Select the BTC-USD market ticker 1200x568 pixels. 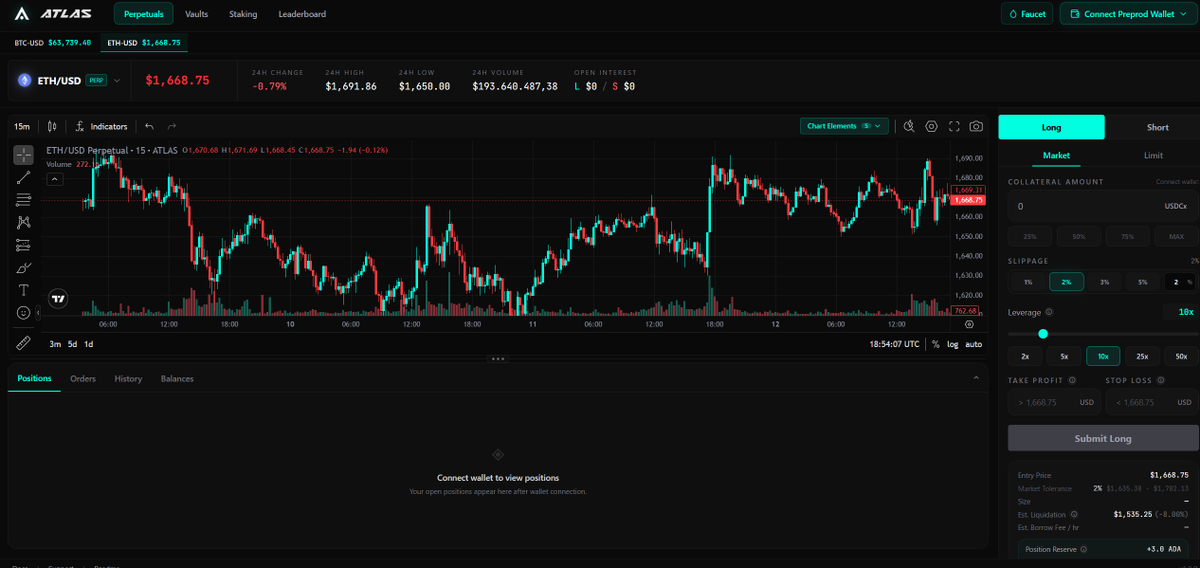click(53, 43)
